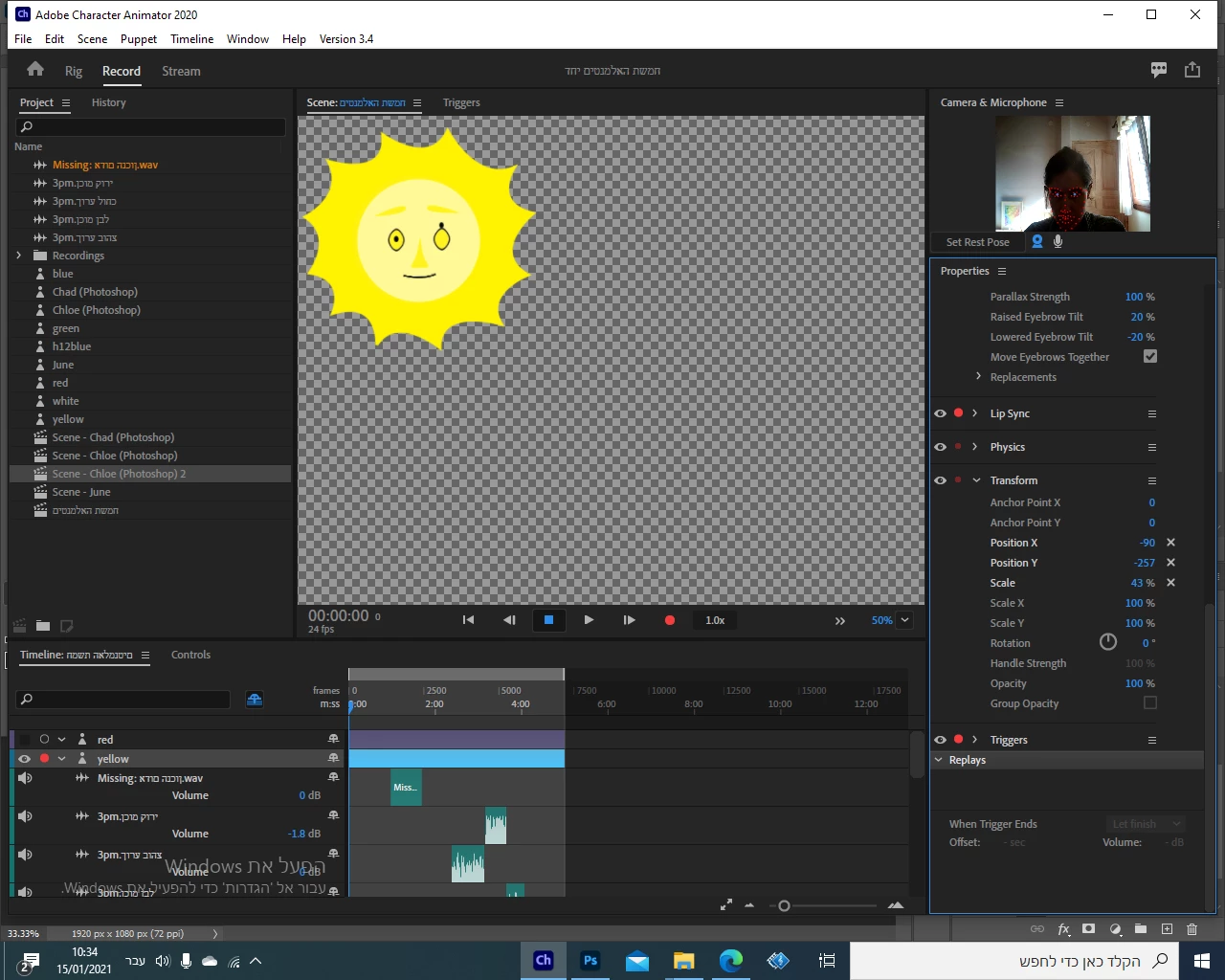Click the webcam preview thumbnail

pos(1073,173)
